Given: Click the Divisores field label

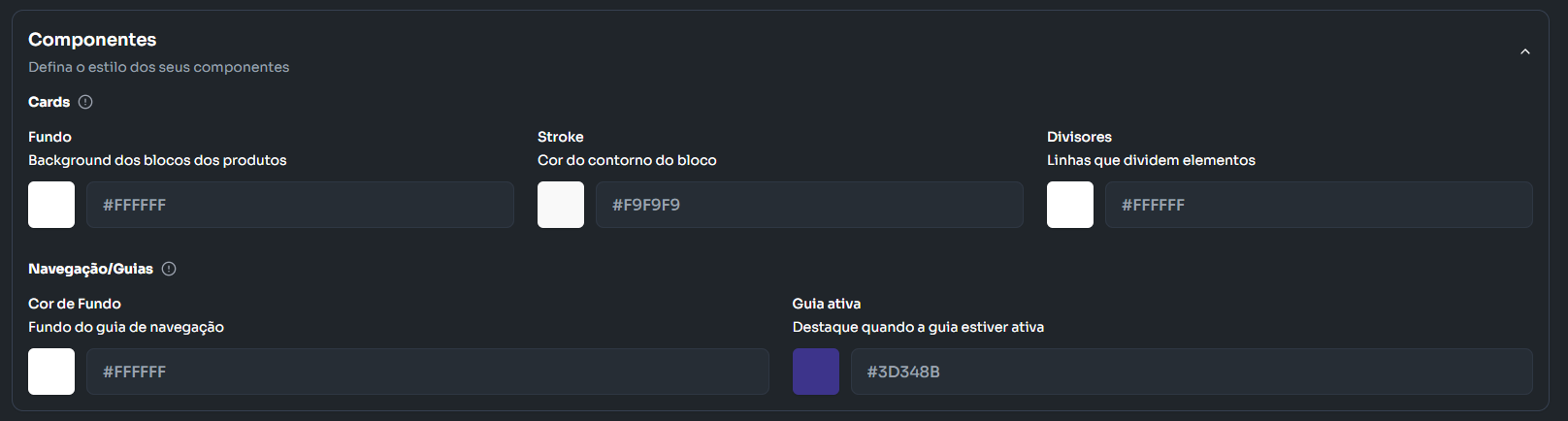Looking at the screenshot, I should (x=1079, y=137).
